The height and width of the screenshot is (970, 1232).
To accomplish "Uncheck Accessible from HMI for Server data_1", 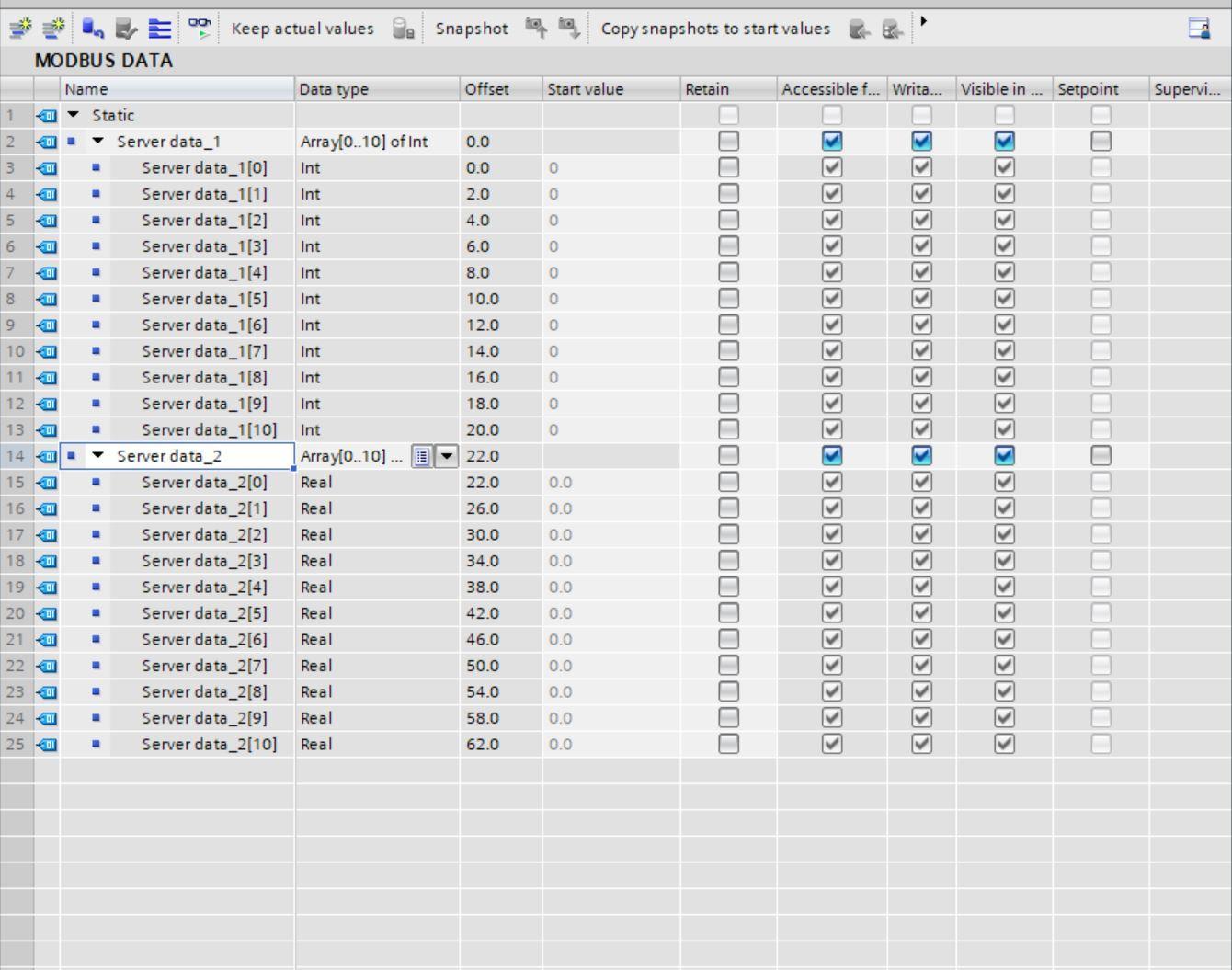I will click(832, 142).
